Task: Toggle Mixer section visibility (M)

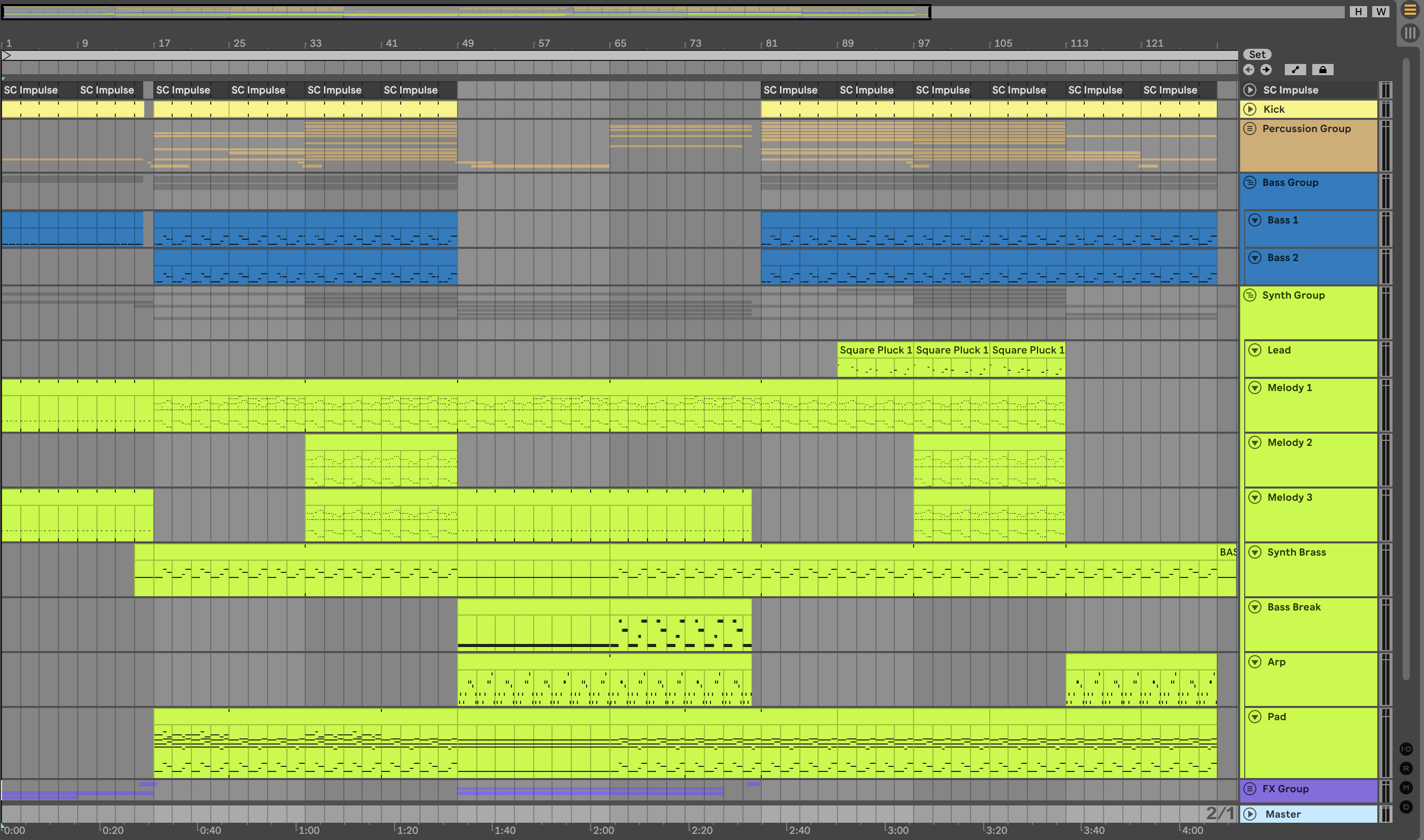Action: 1406,787
